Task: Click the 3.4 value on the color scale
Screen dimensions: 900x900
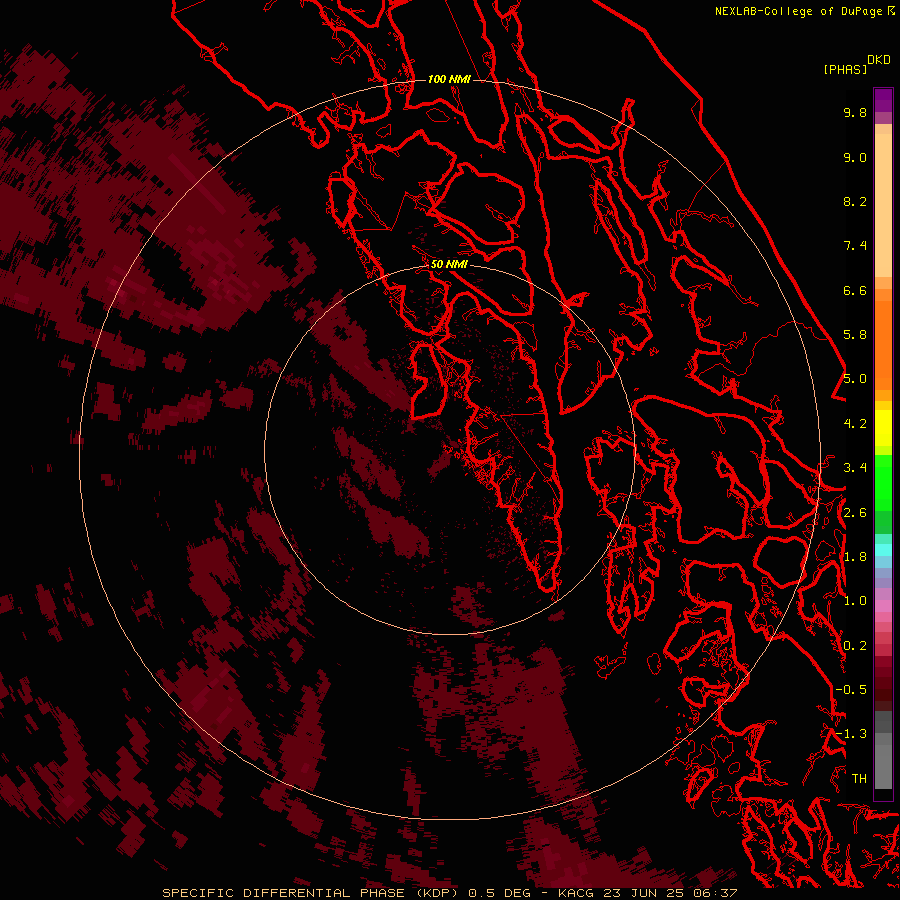Action: pyautogui.click(x=855, y=468)
